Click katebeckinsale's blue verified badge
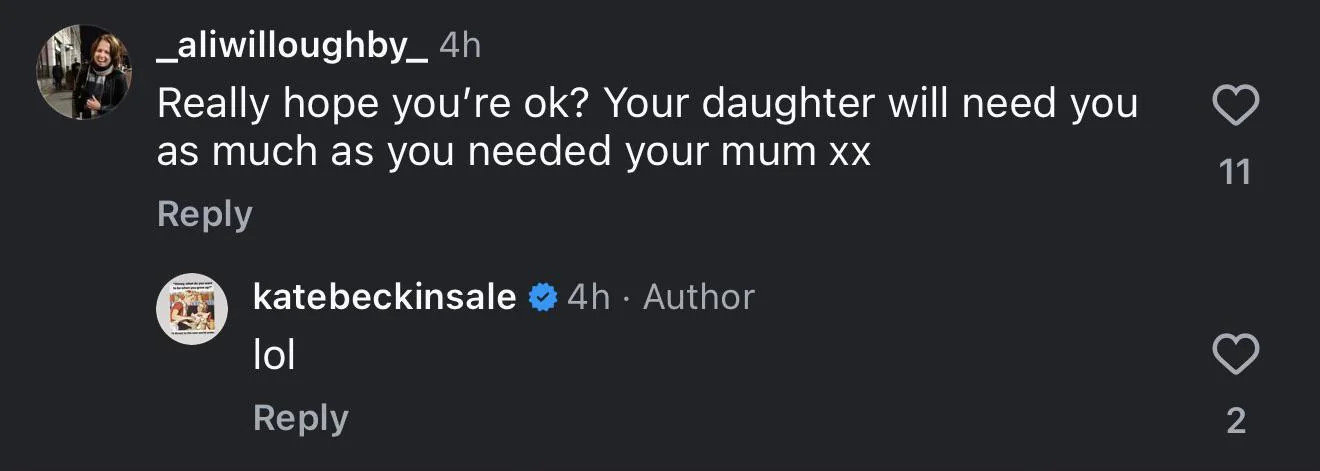Image resolution: width=1320 pixels, height=471 pixels. click(542, 297)
